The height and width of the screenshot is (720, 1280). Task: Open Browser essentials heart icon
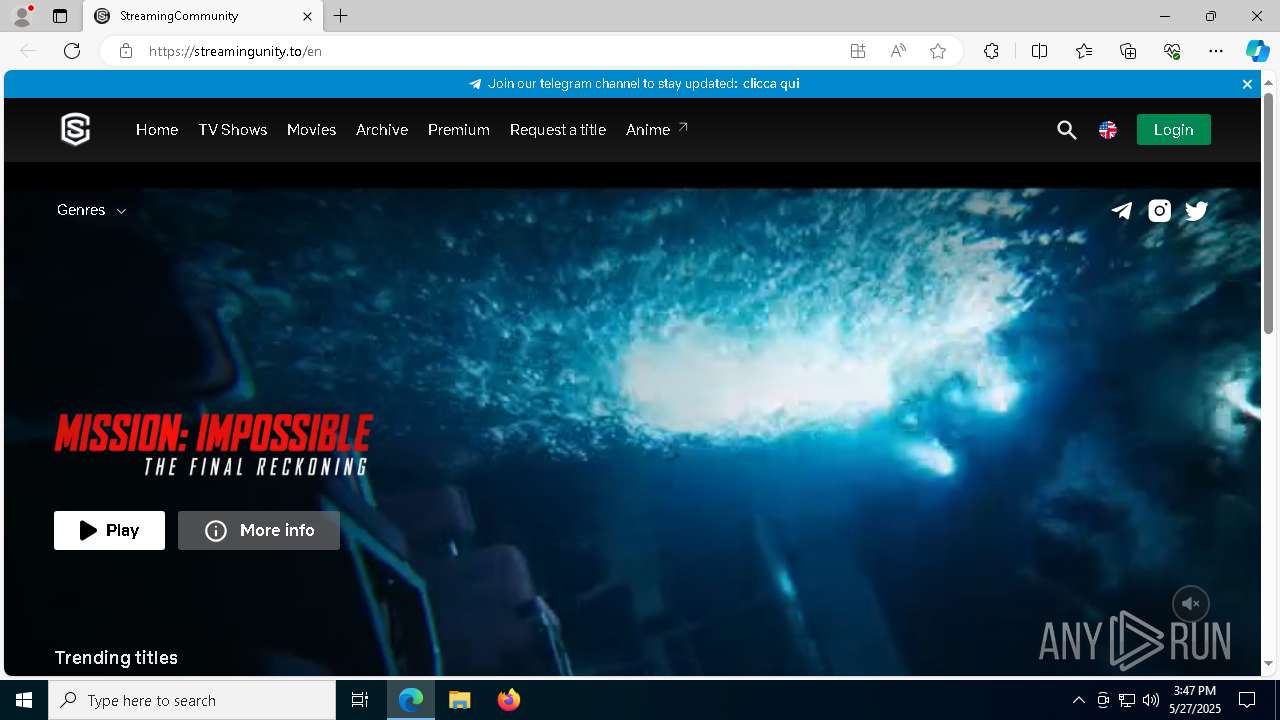(1172, 51)
